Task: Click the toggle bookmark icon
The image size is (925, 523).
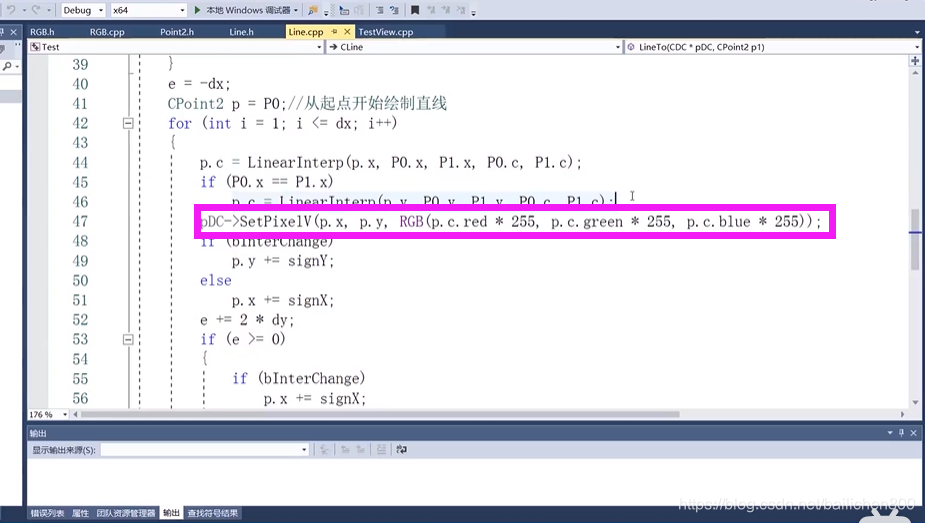Action: point(415,10)
